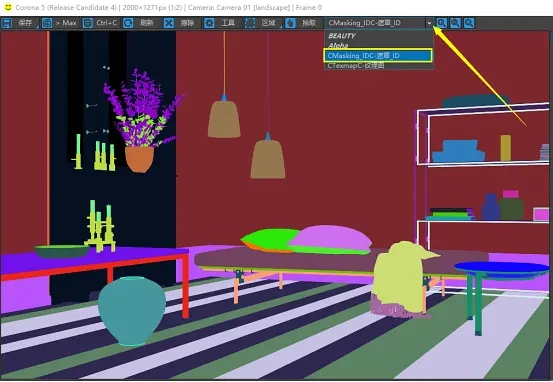Click the first magnifier zoom icon
The width and height of the screenshot is (553, 382).
(442, 23)
